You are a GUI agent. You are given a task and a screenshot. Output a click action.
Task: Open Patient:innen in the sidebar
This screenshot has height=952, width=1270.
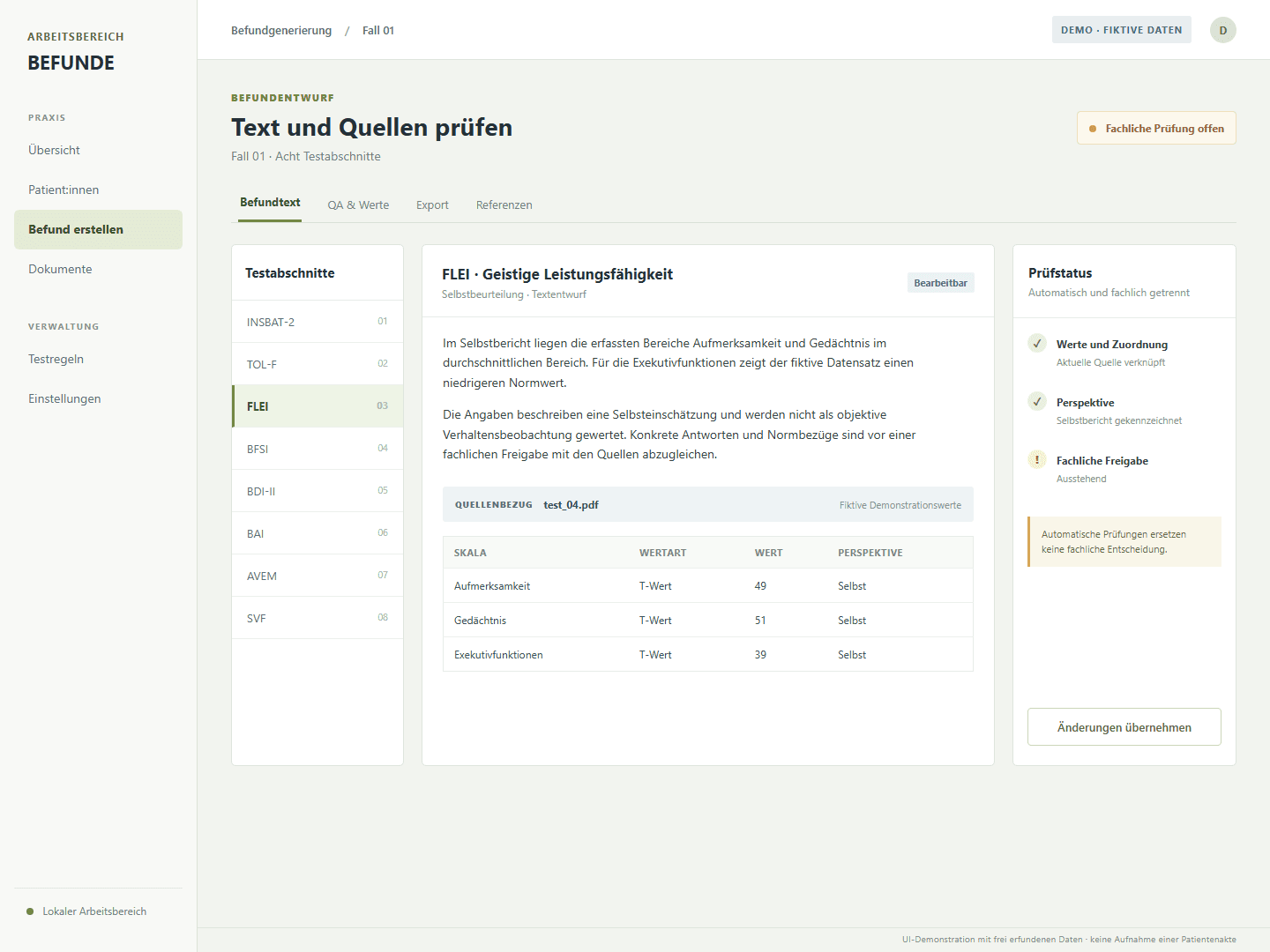98,190
